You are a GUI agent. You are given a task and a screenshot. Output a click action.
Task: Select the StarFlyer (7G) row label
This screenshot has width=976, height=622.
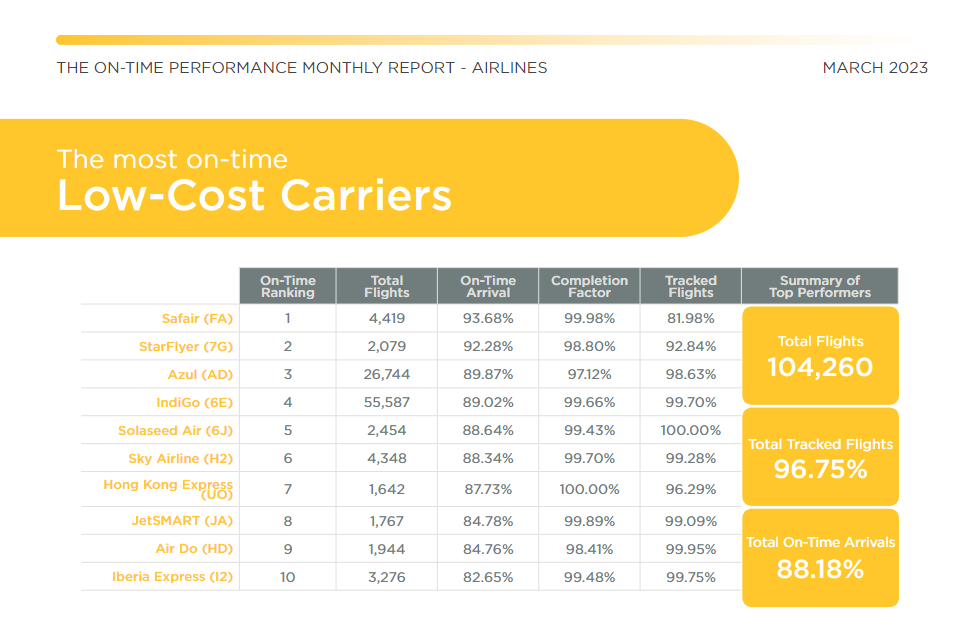pos(185,347)
